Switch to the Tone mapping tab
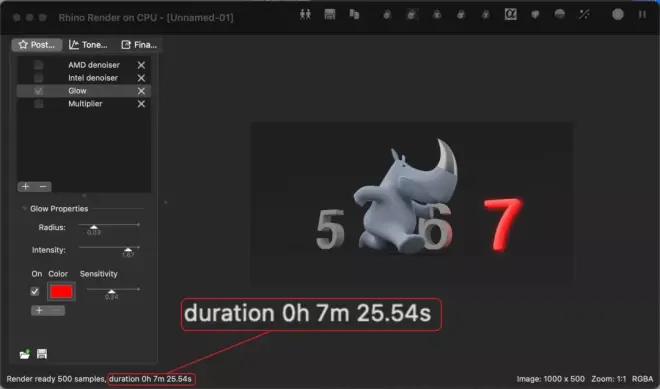Screen dimensions: 660x389 88,45
